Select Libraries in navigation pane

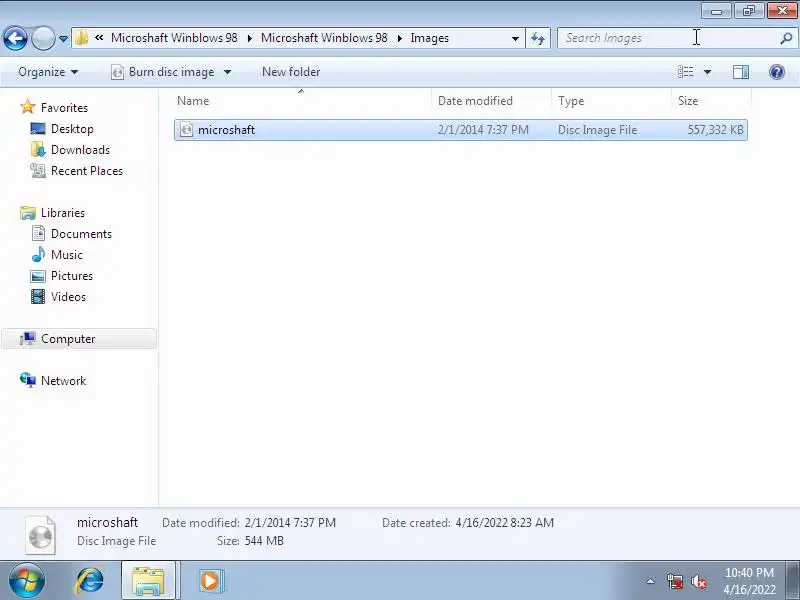(63, 212)
